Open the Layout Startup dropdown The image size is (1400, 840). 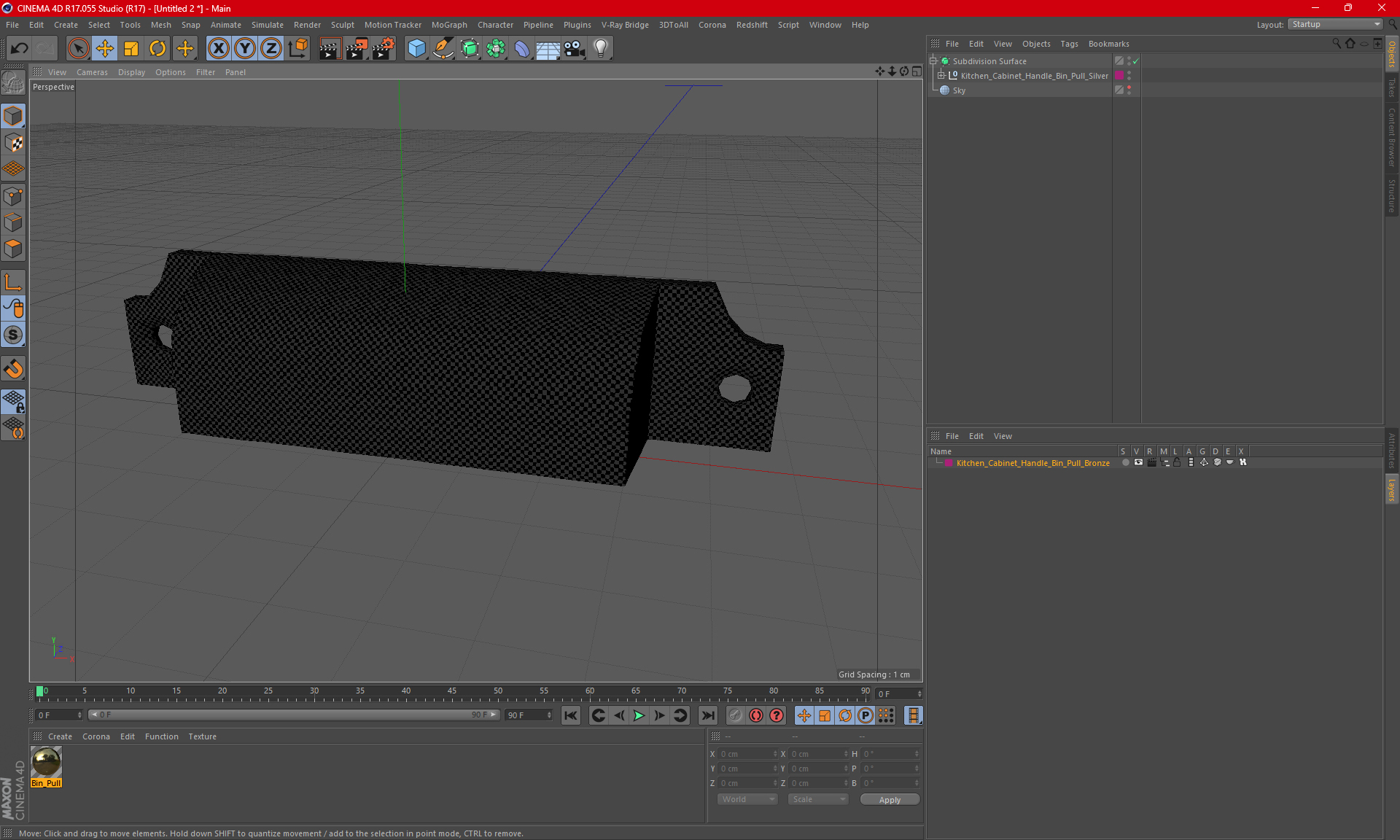pos(1335,24)
